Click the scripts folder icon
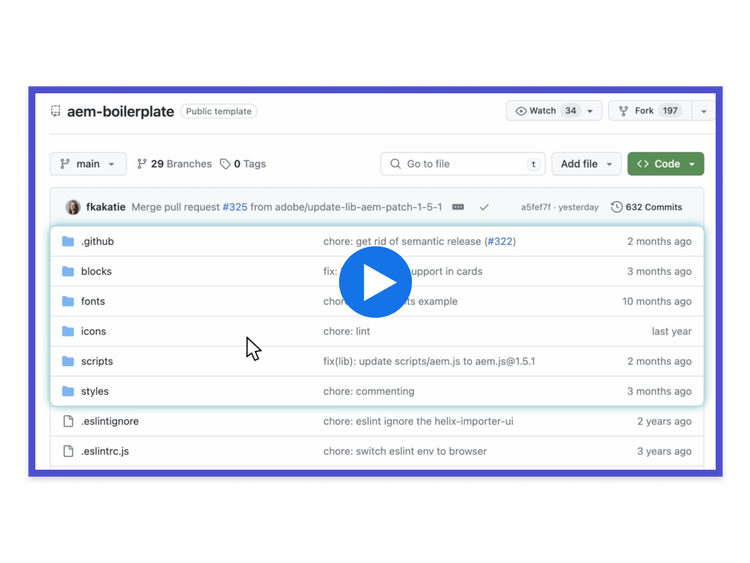 click(68, 361)
